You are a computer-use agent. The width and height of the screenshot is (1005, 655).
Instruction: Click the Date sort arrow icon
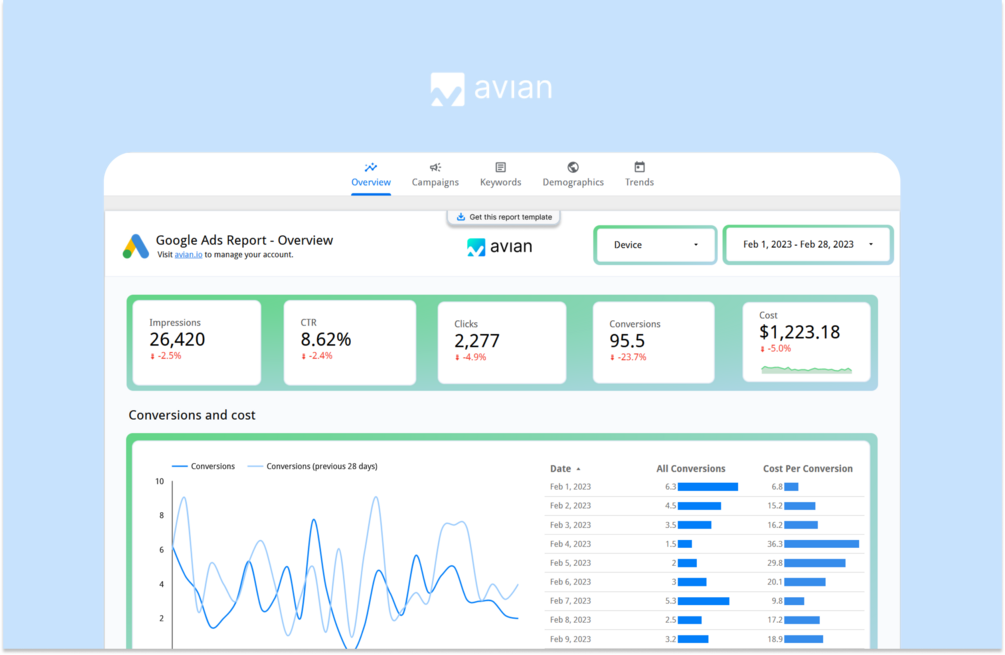coord(578,469)
